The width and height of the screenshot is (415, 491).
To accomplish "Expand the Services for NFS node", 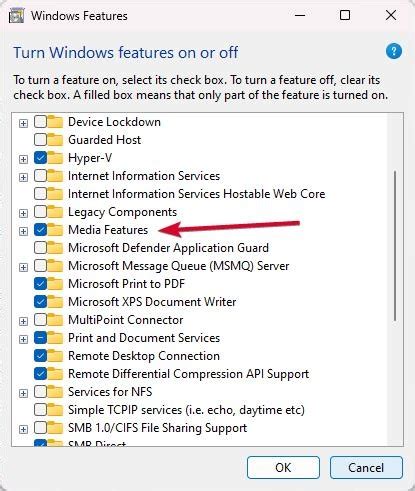I will click(x=23, y=393).
